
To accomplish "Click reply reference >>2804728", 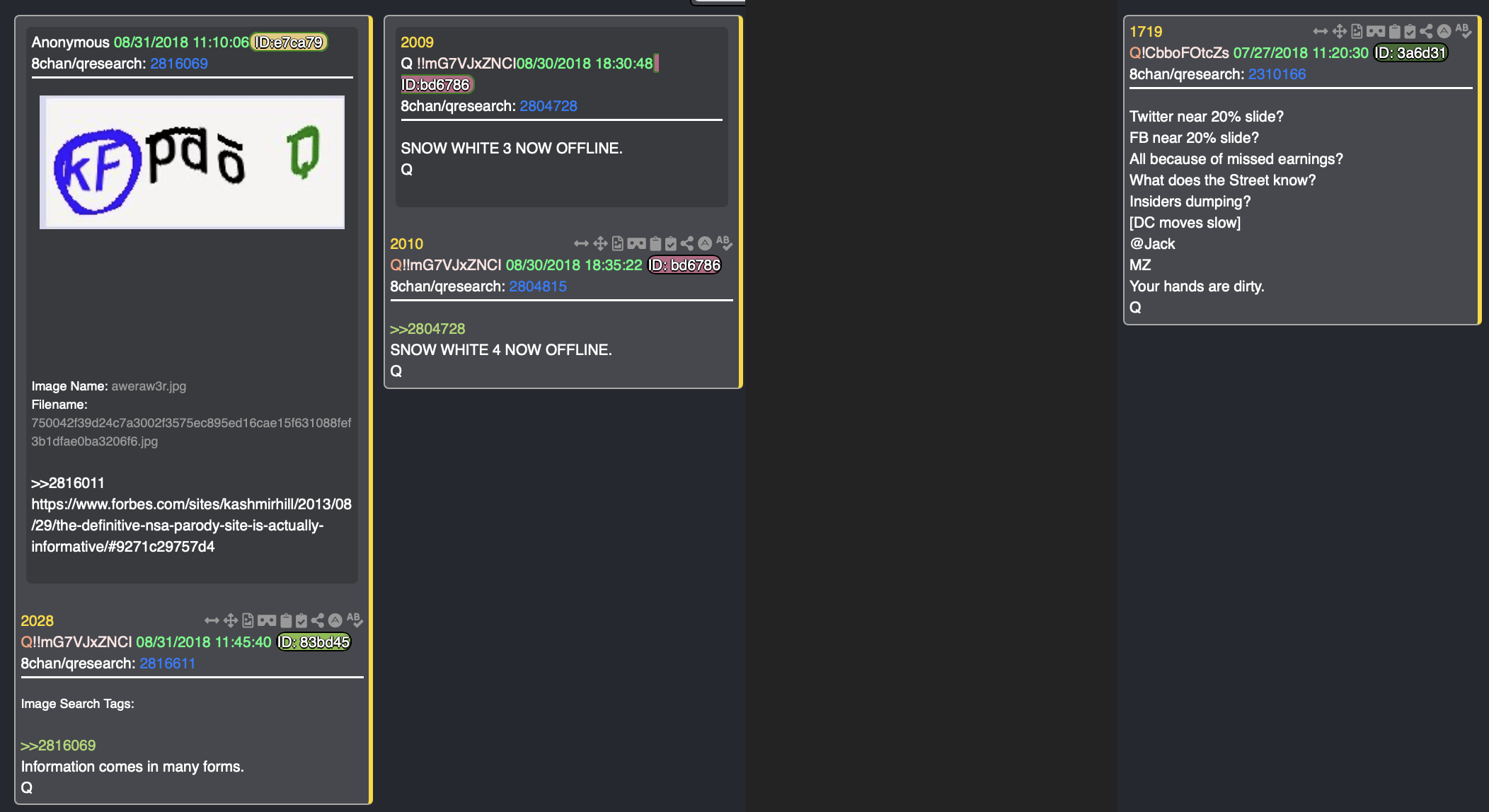I will (427, 329).
